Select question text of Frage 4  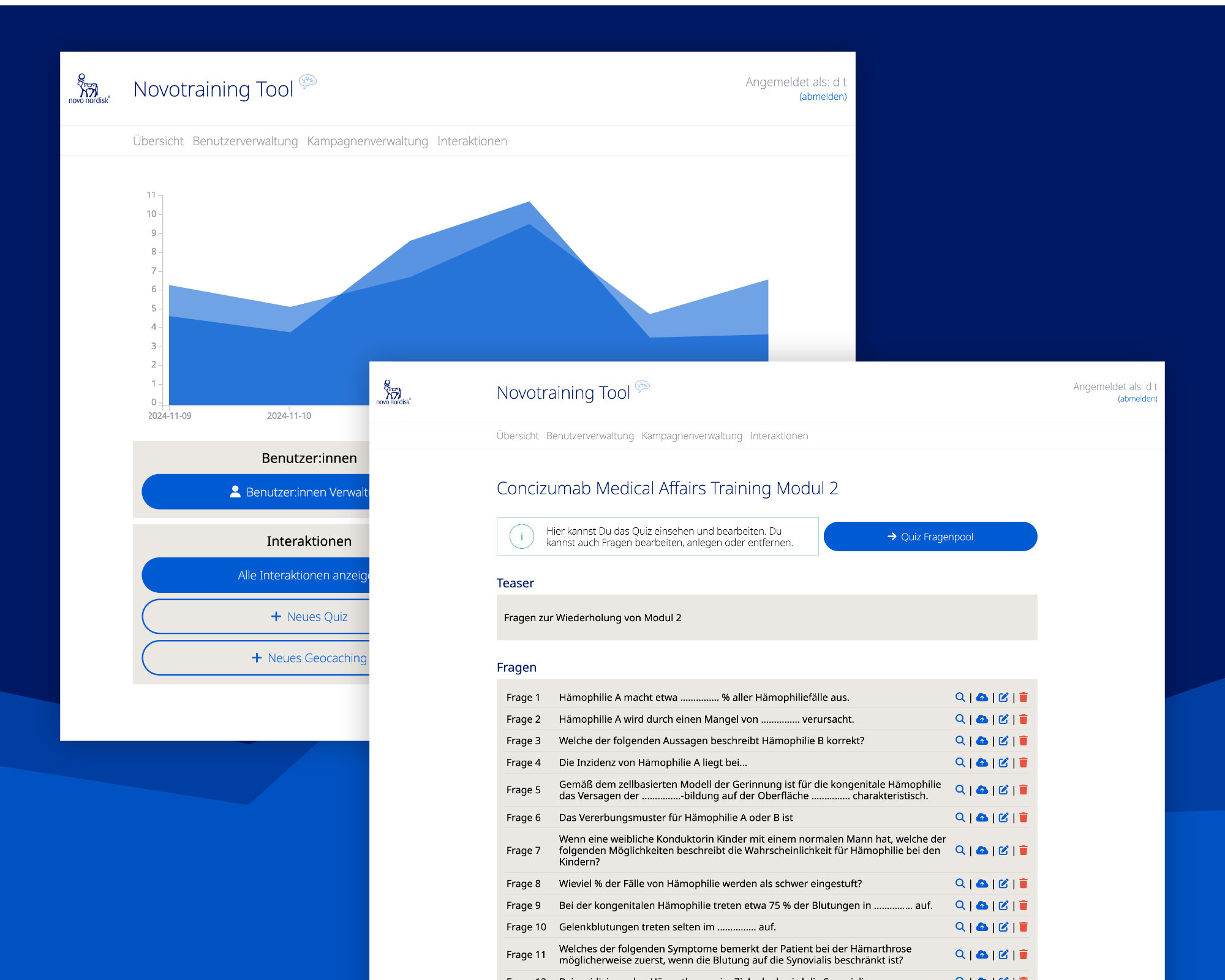(x=653, y=763)
